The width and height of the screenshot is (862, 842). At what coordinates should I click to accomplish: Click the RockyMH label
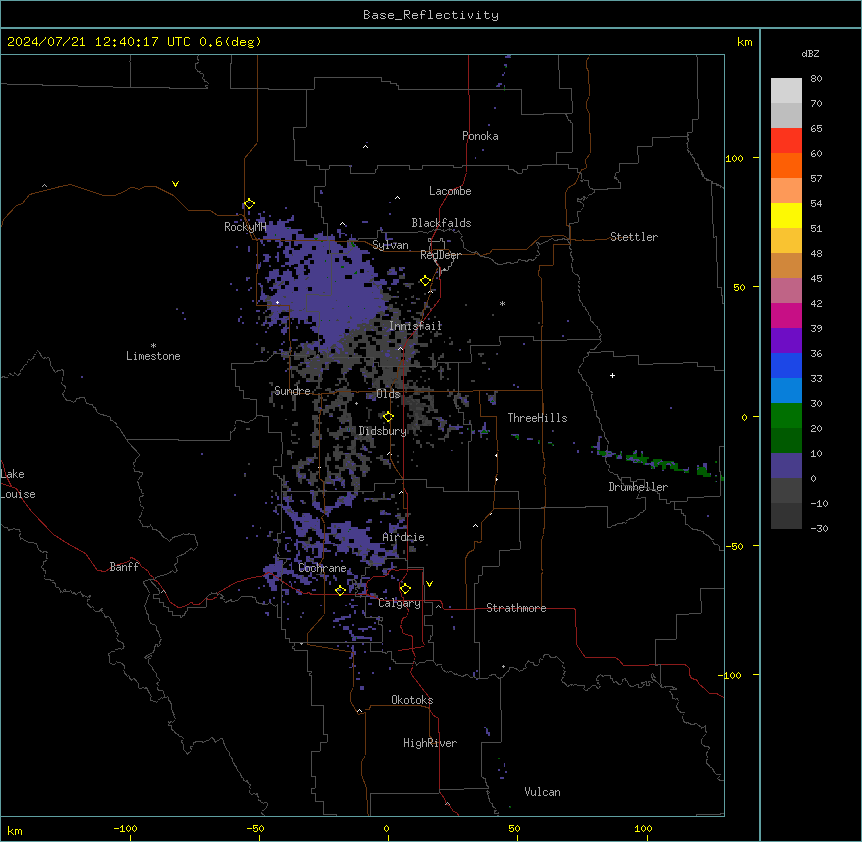245,227
